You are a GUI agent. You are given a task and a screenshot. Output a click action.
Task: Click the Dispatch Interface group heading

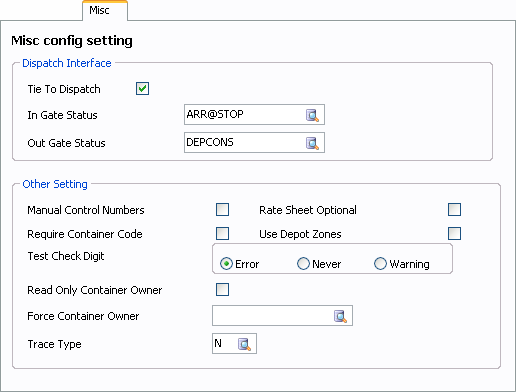[x=67, y=63]
